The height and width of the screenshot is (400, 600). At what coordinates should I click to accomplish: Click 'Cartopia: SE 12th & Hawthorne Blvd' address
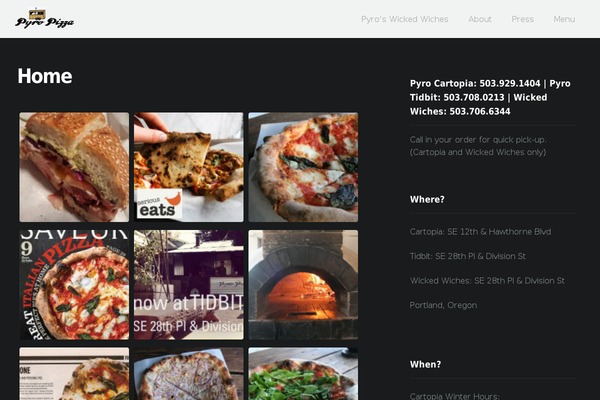pyautogui.click(x=480, y=232)
